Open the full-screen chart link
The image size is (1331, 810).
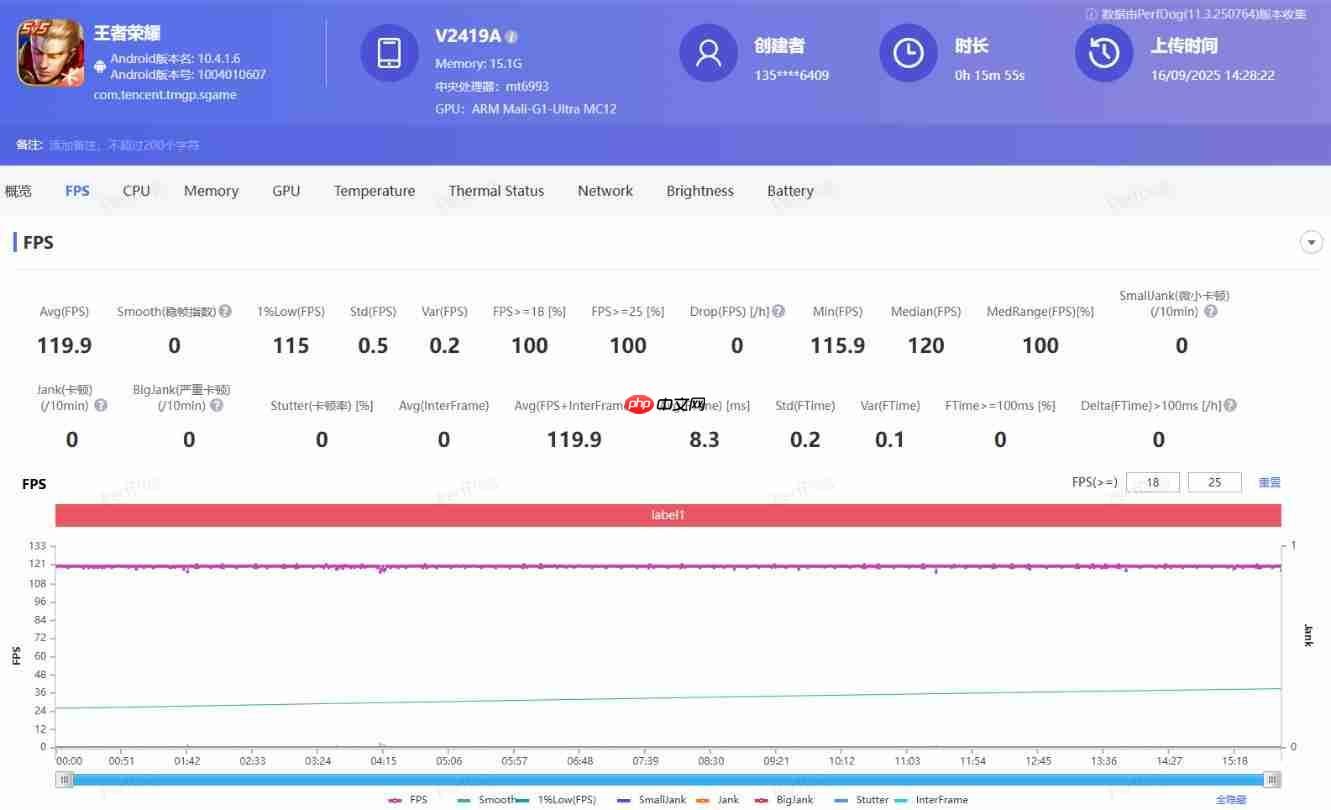pyautogui.click(x=1231, y=799)
